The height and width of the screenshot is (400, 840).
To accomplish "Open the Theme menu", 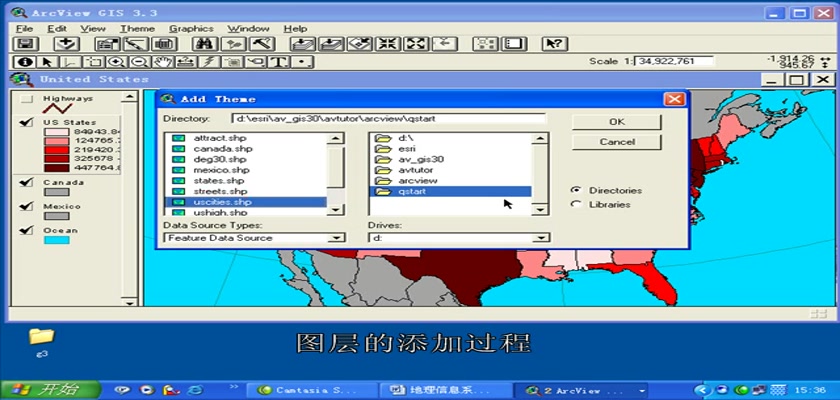I will (x=137, y=28).
